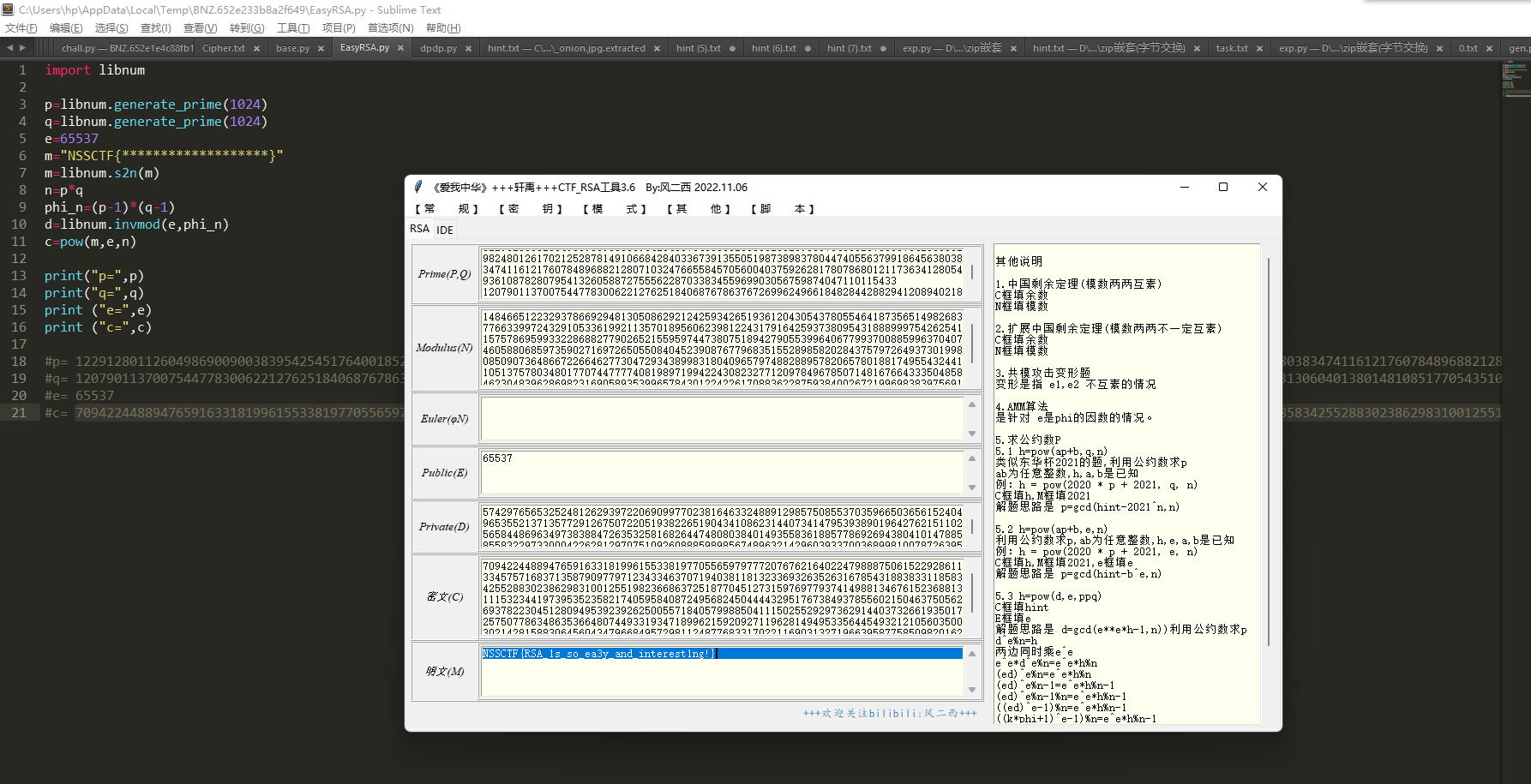
Task: Click the 密文(C) field scrollbar thumb
Action: pos(972,595)
